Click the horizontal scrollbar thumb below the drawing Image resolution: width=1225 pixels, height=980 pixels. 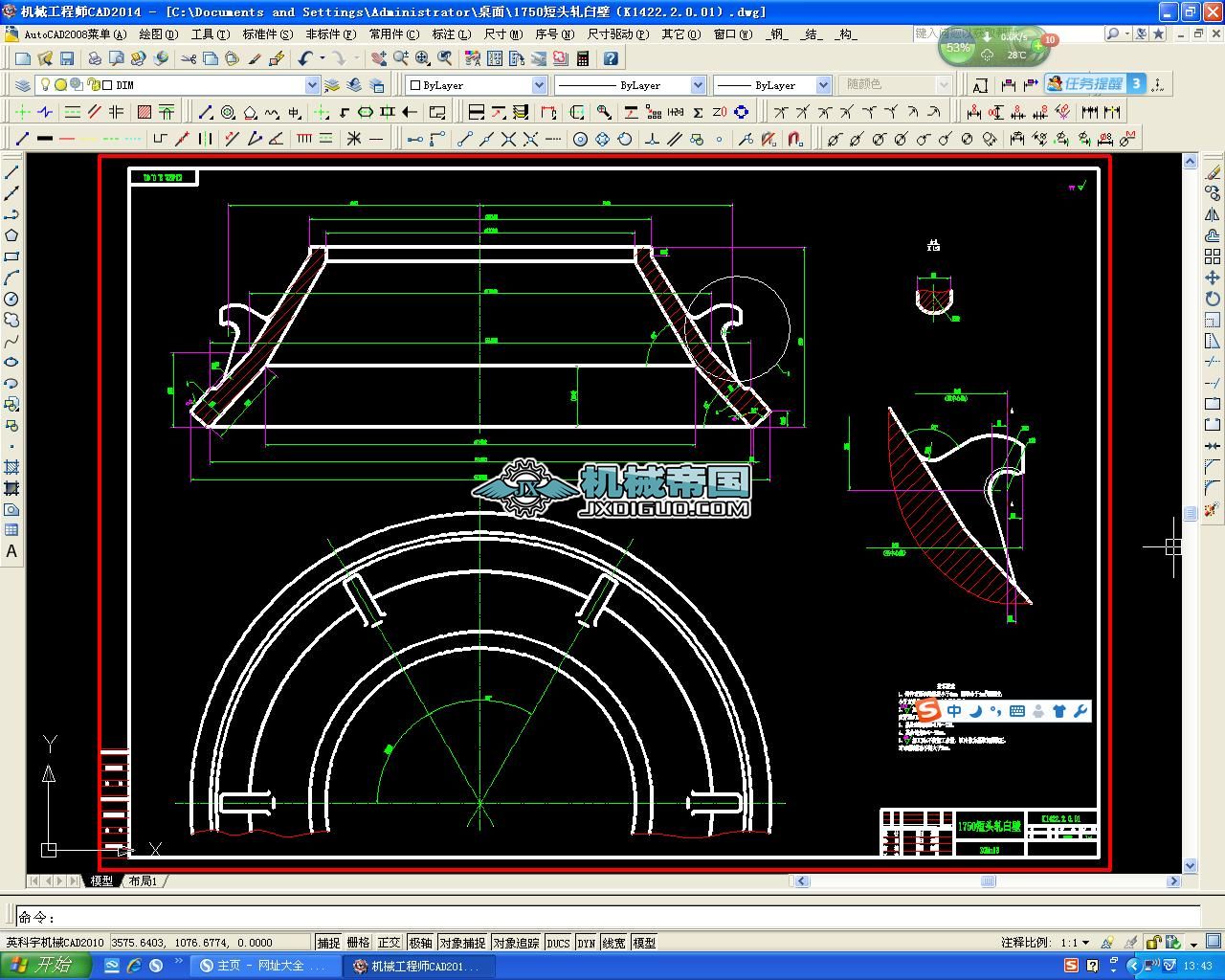click(x=988, y=881)
